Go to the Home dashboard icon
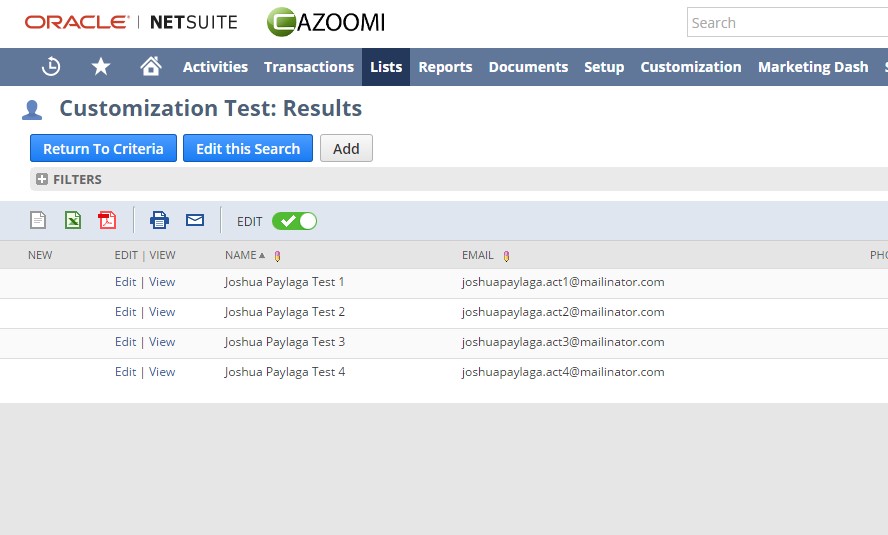The height and width of the screenshot is (535, 888). pos(151,67)
